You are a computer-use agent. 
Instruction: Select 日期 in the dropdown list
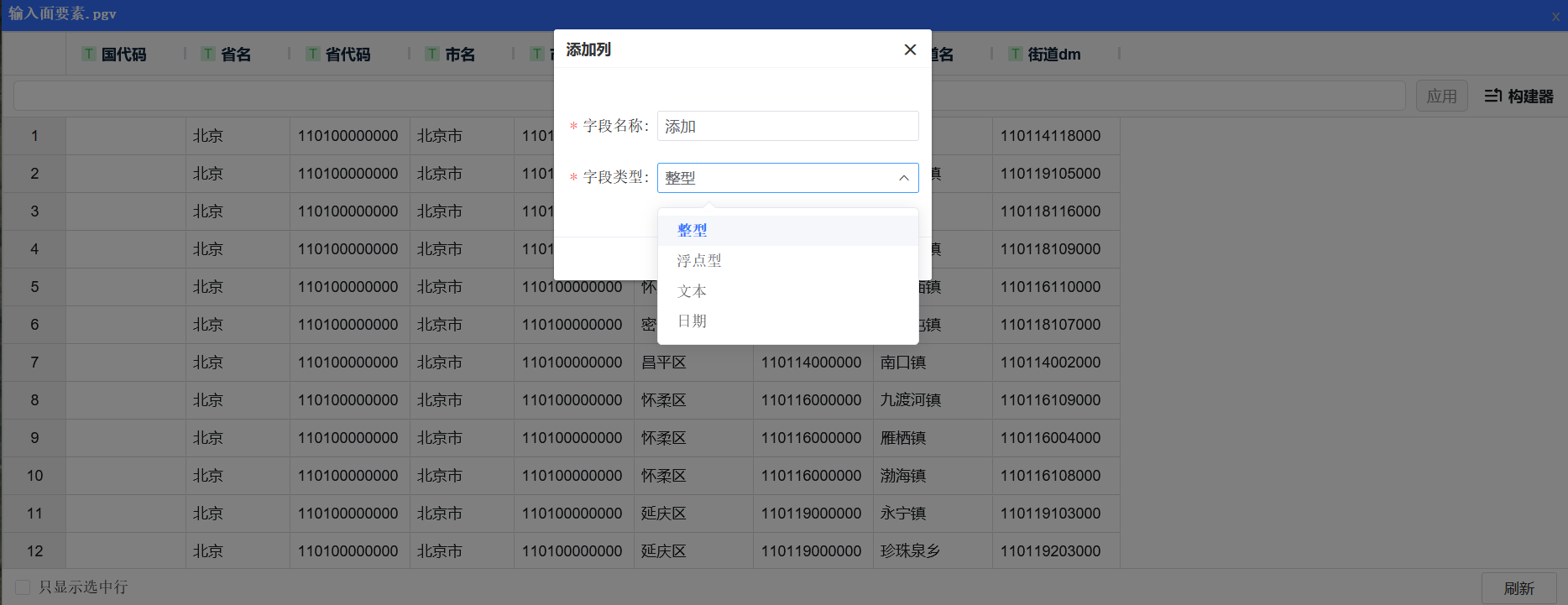[x=693, y=321]
